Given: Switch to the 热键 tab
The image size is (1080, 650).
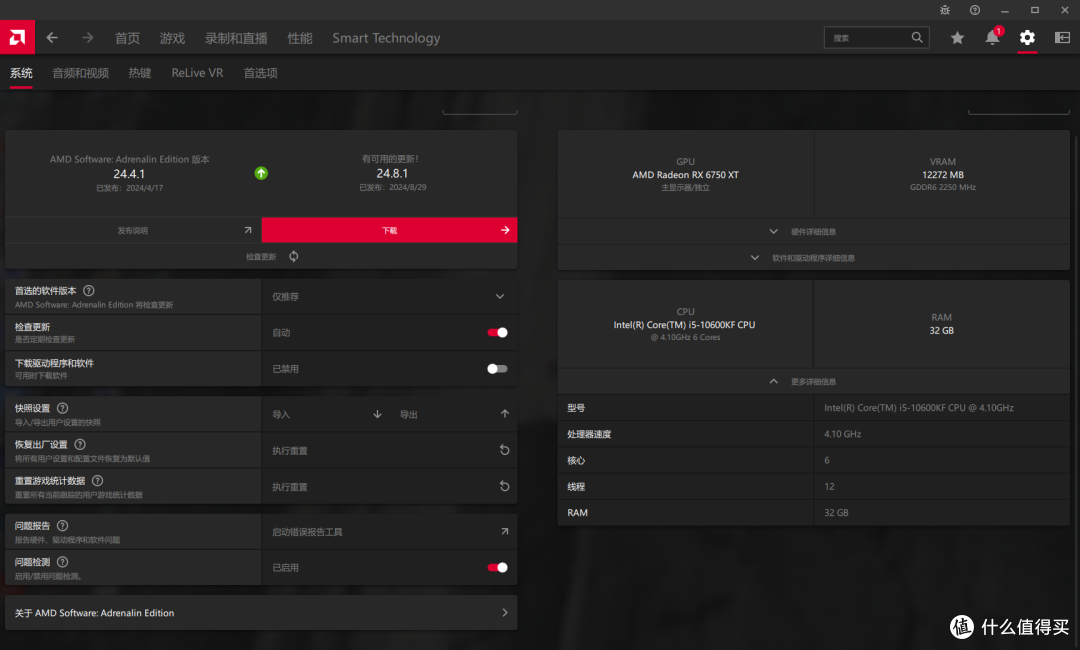Looking at the screenshot, I should click(140, 73).
